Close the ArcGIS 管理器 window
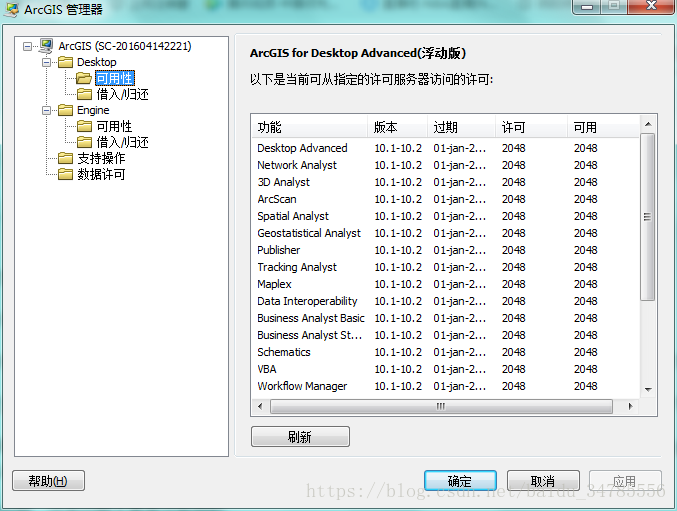 click(651, 6)
